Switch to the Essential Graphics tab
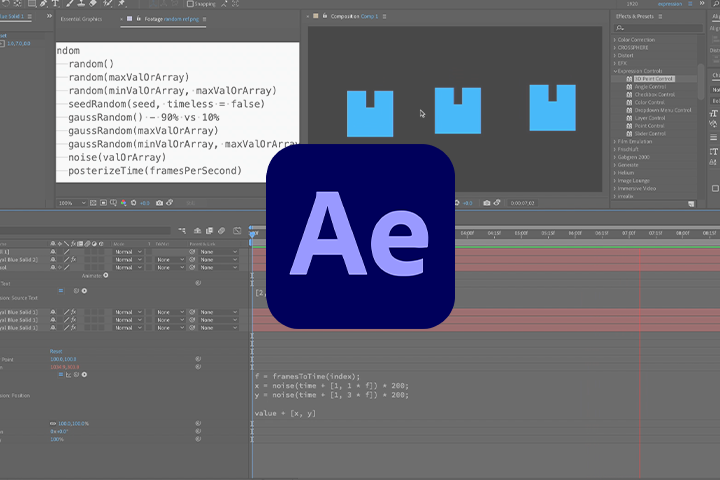 coord(81,19)
